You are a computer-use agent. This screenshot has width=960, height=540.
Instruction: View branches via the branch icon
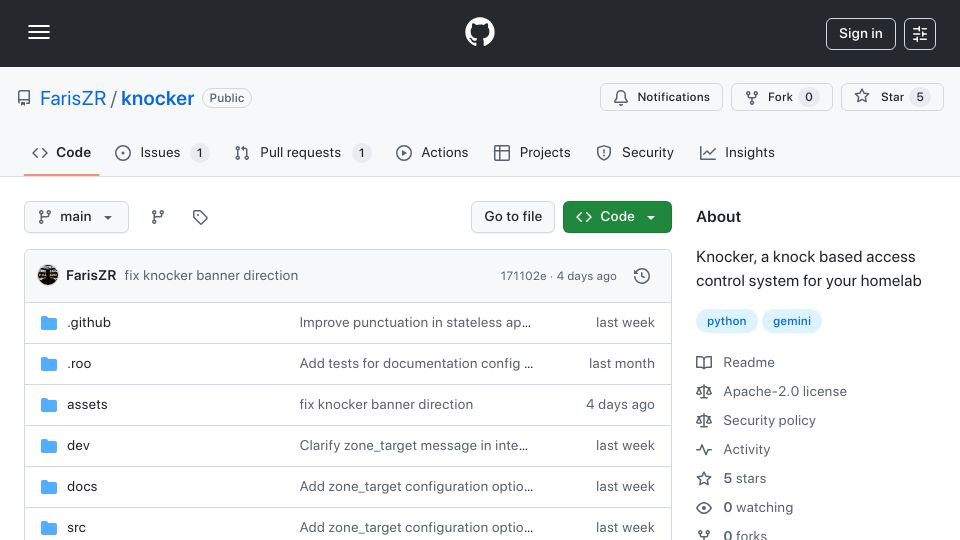158,217
